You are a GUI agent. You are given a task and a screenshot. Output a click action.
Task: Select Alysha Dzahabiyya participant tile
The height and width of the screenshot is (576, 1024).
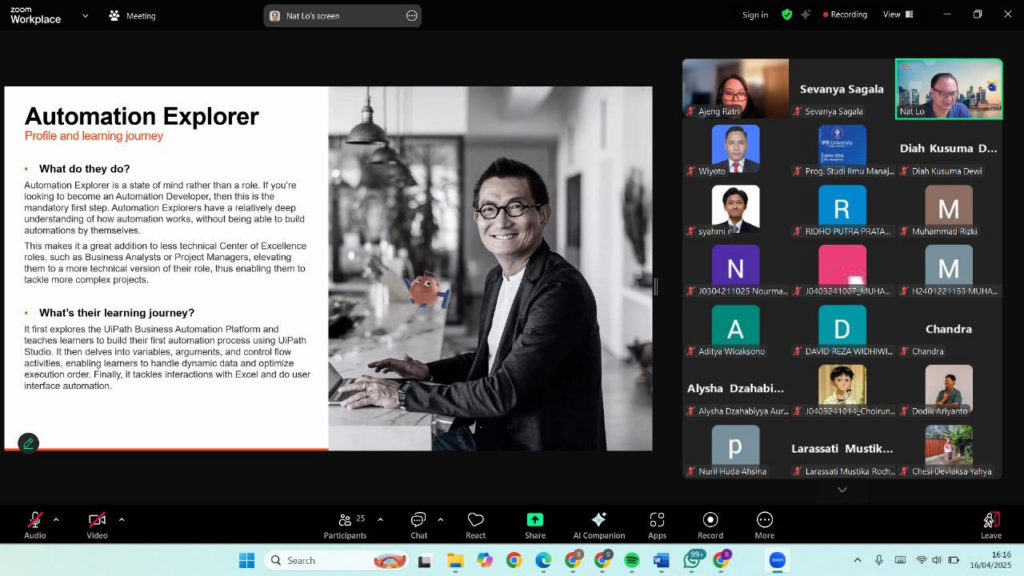pyautogui.click(x=735, y=389)
